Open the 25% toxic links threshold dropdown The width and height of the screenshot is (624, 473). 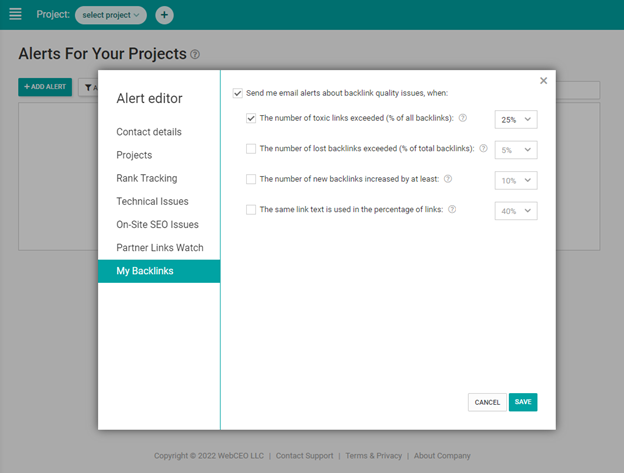point(515,120)
